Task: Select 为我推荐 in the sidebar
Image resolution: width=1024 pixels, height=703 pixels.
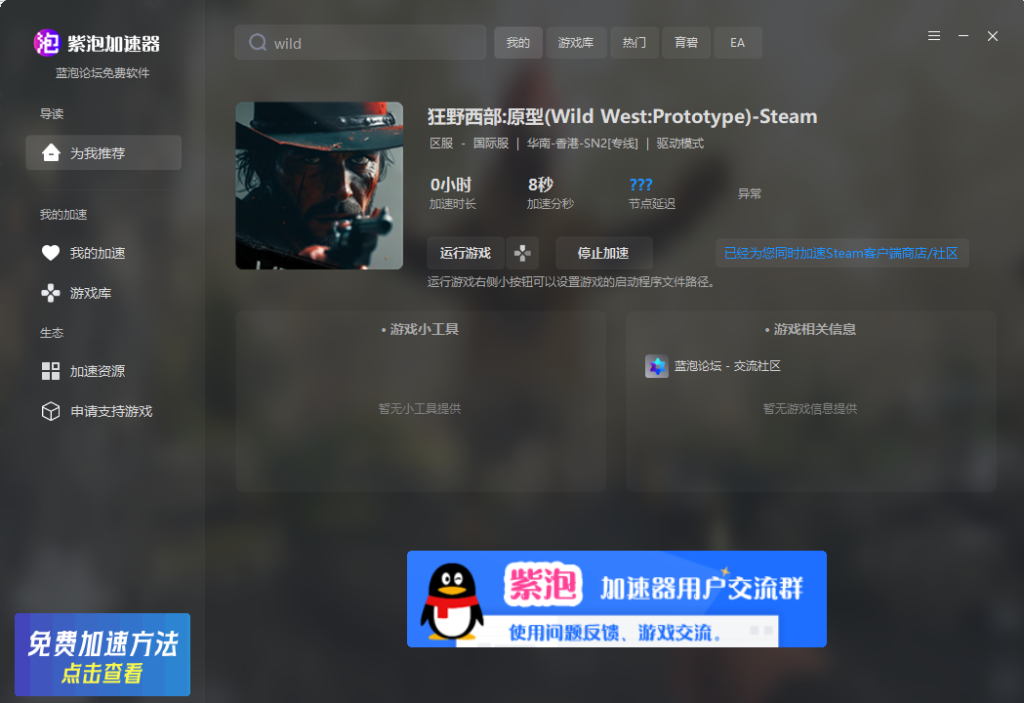Action: click(103, 153)
